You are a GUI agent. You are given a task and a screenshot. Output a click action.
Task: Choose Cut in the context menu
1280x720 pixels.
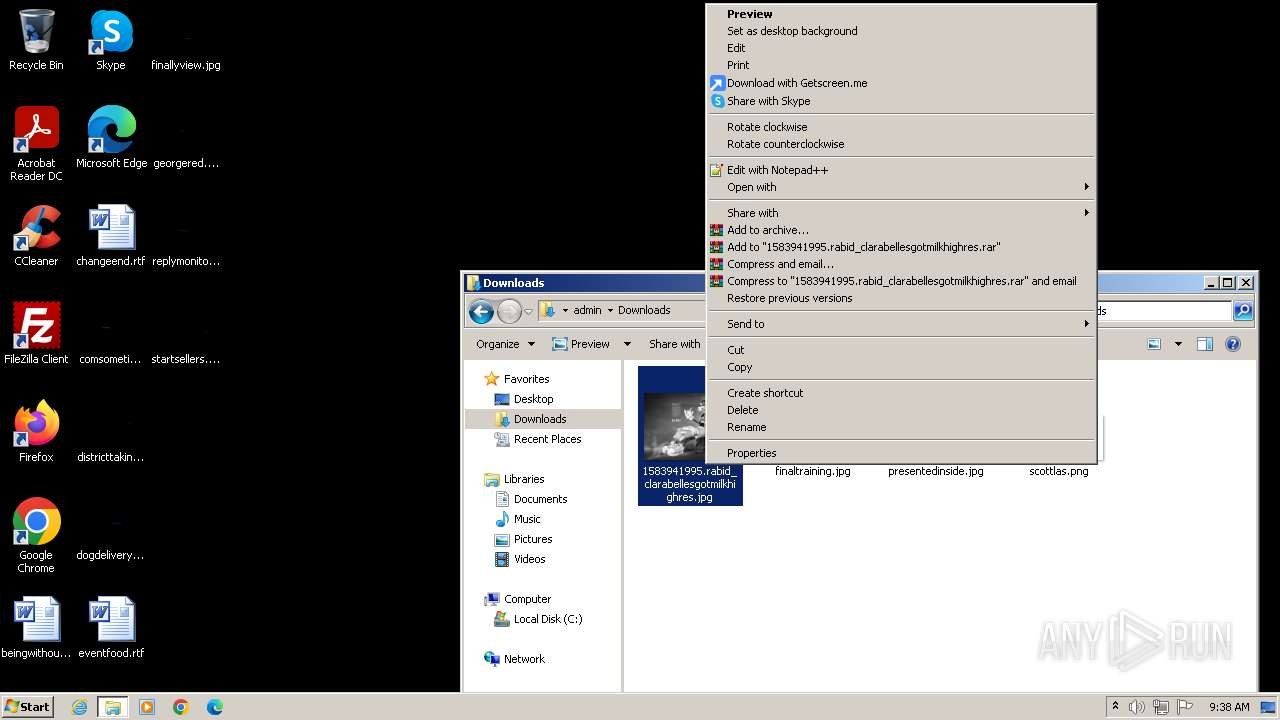click(901, 350)
